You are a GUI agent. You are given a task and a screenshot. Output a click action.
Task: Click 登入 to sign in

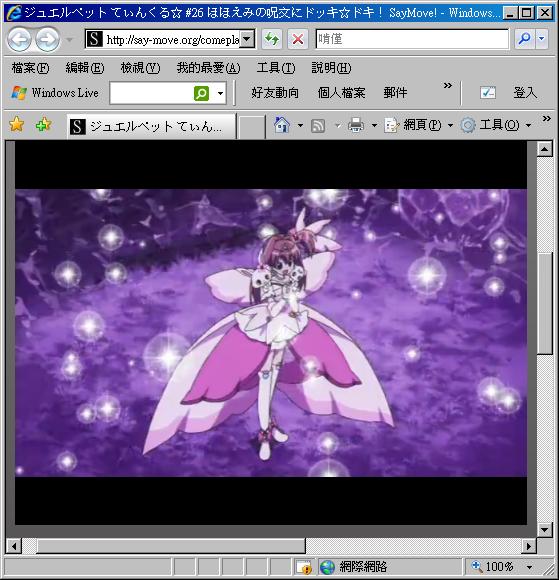(x=525, y=93)
